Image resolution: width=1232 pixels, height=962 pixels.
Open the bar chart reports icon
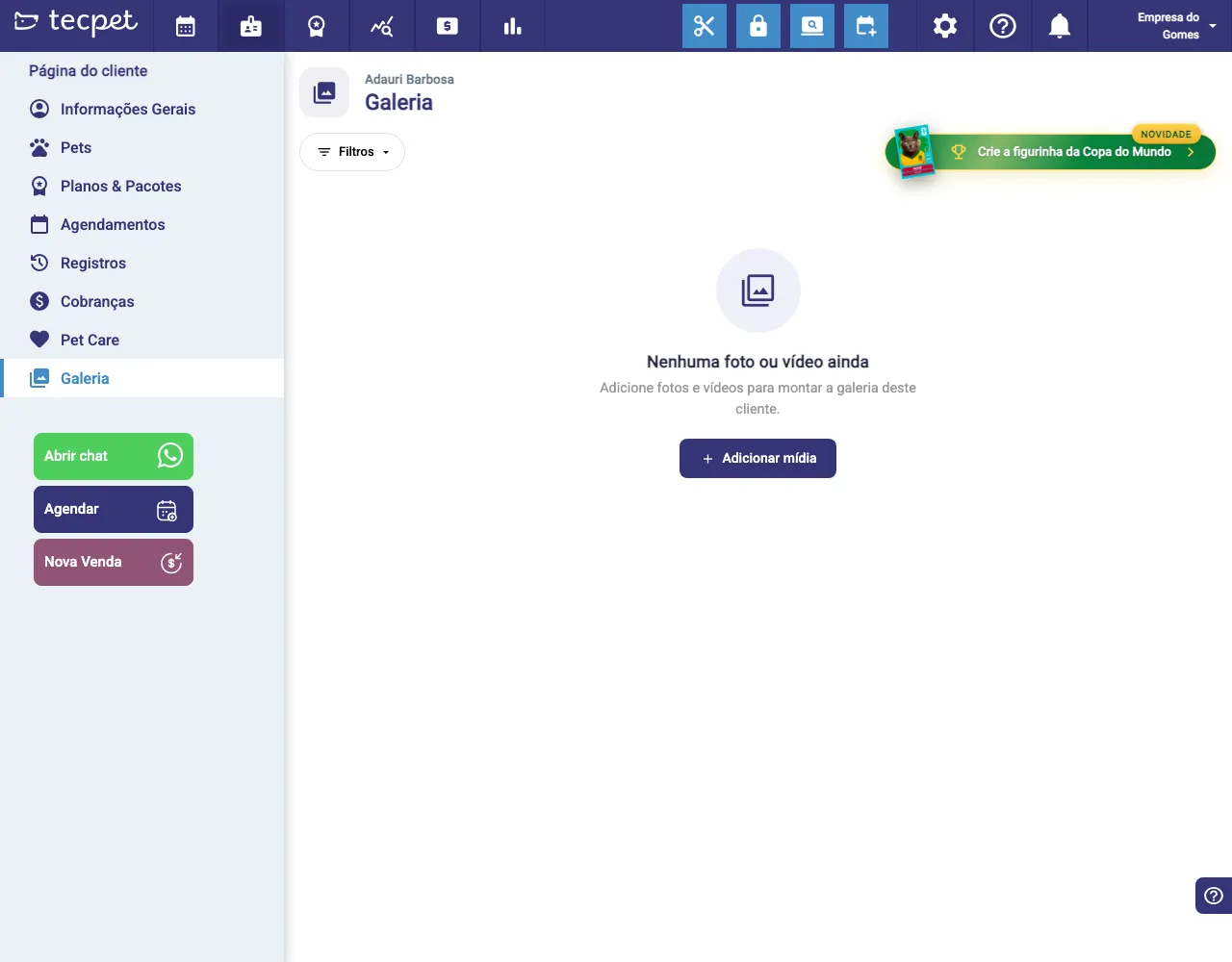coord(513,26)
